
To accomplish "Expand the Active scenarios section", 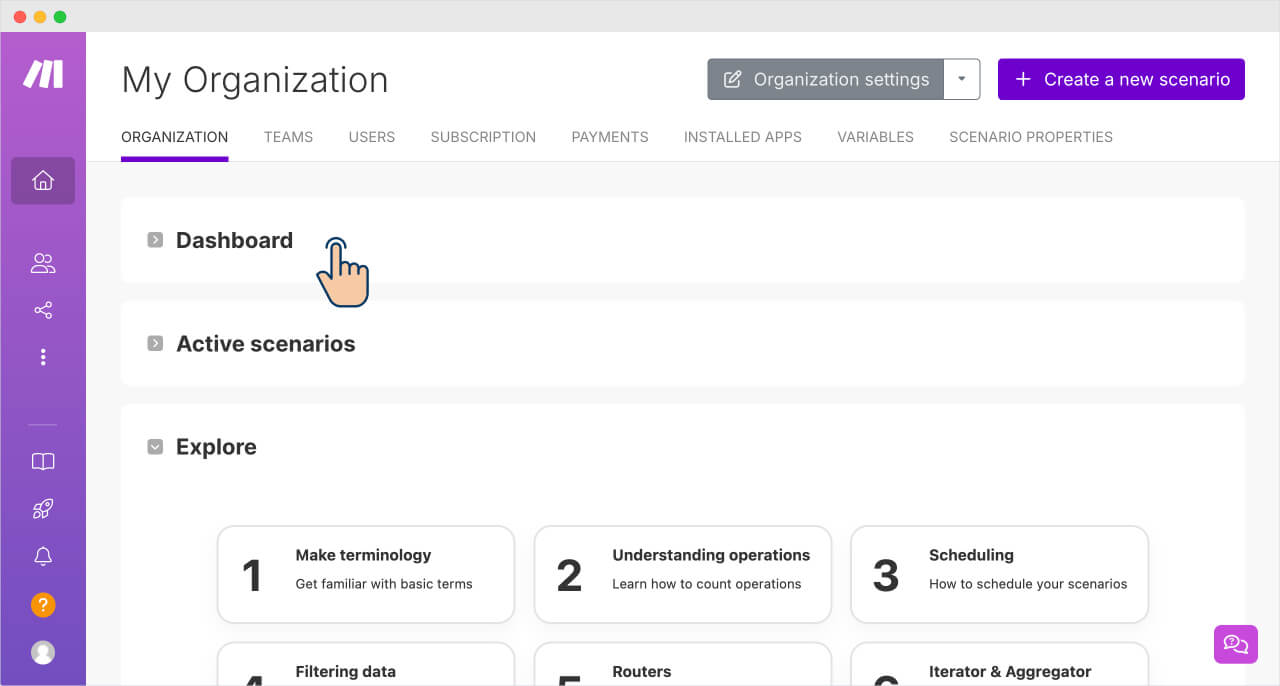I will pos(155,342).
